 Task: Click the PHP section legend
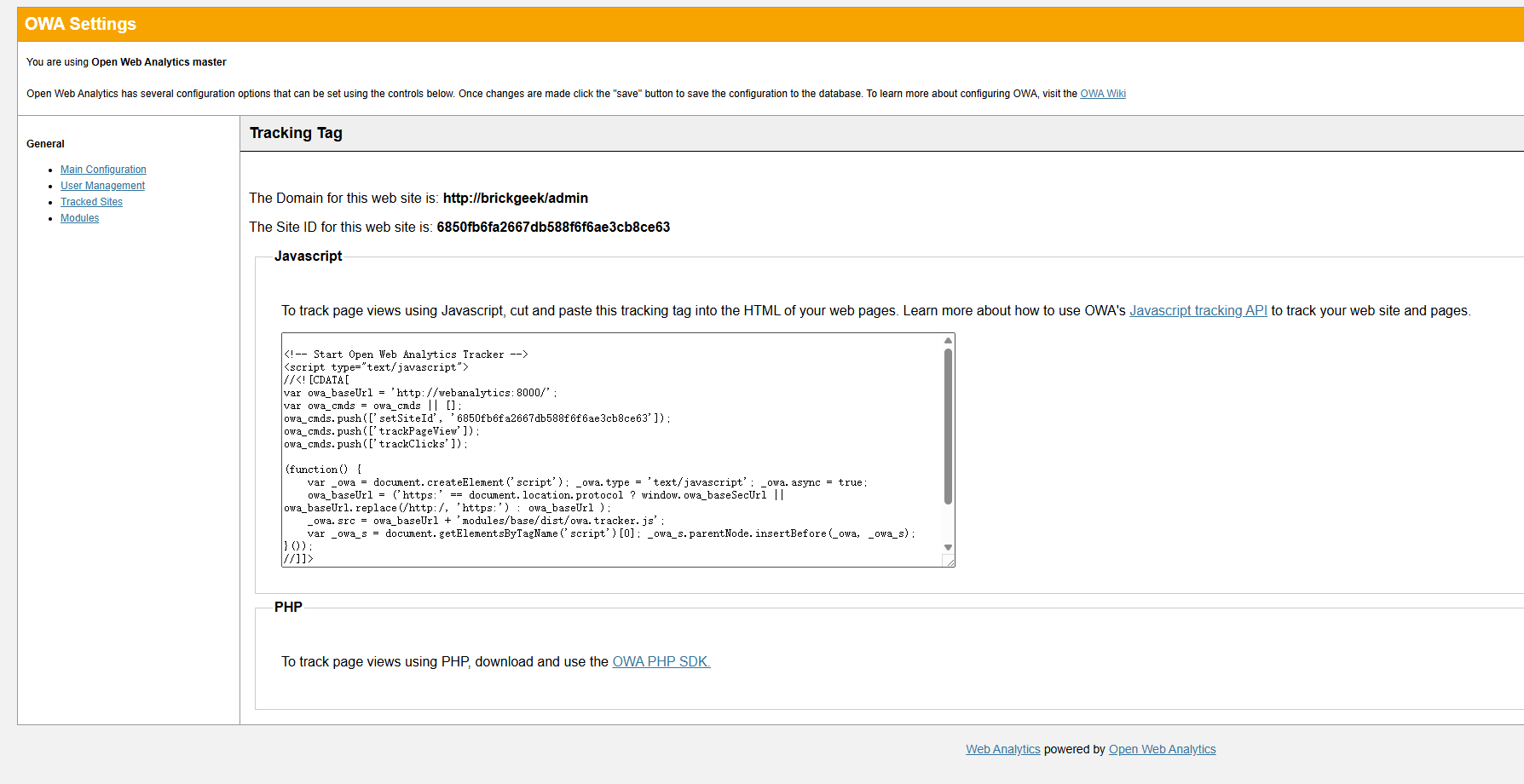click(288, 608)
